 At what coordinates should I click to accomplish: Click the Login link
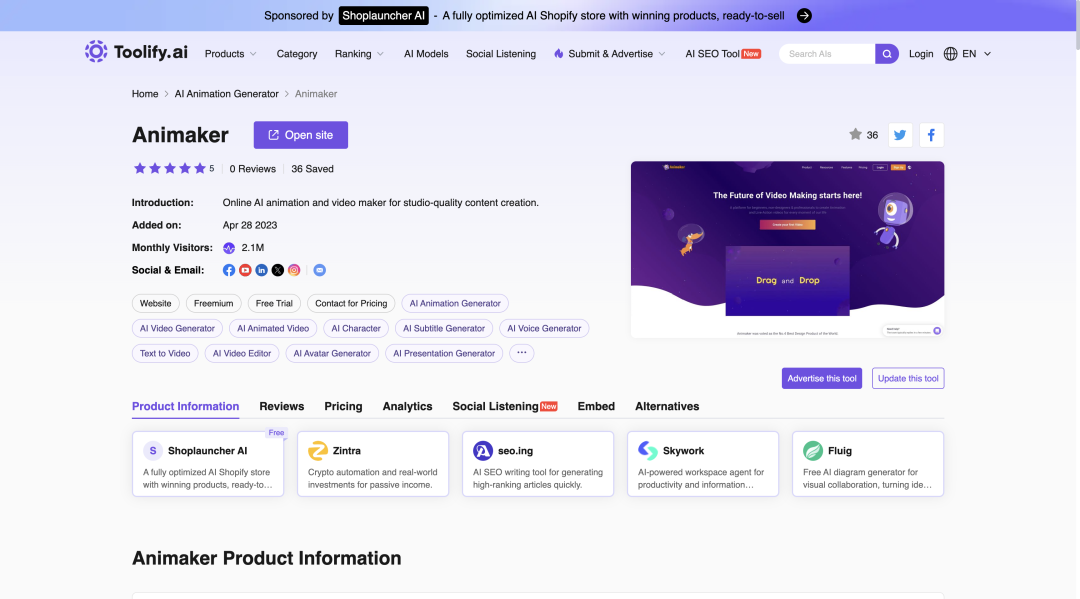tap(921, 54)
